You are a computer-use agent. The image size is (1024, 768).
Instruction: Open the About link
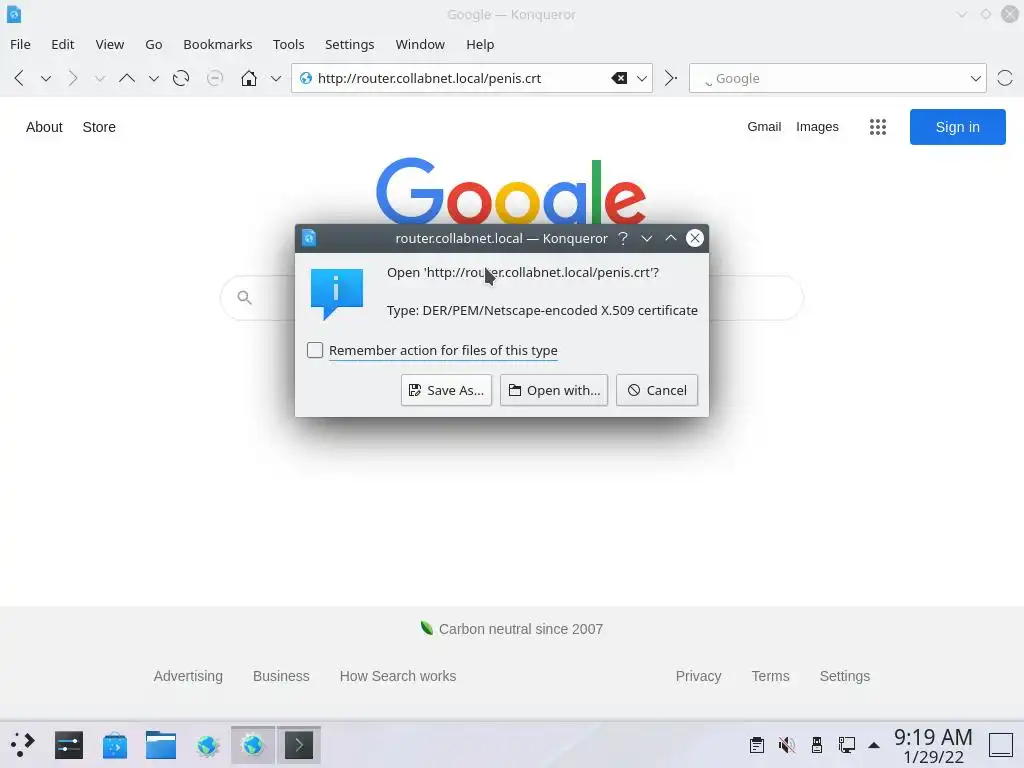pos(44,127)
